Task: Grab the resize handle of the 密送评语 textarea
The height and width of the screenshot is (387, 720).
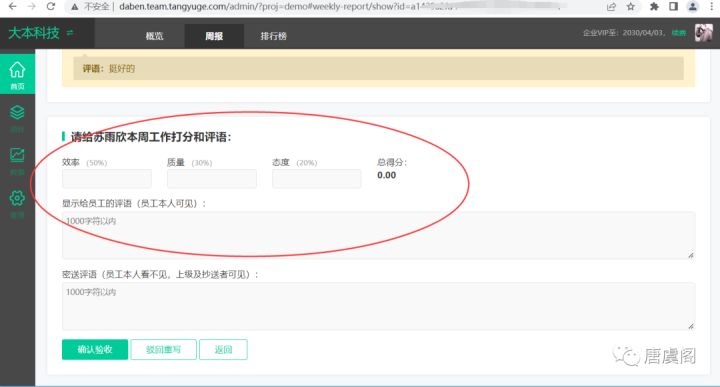Action: pos(691,326)
